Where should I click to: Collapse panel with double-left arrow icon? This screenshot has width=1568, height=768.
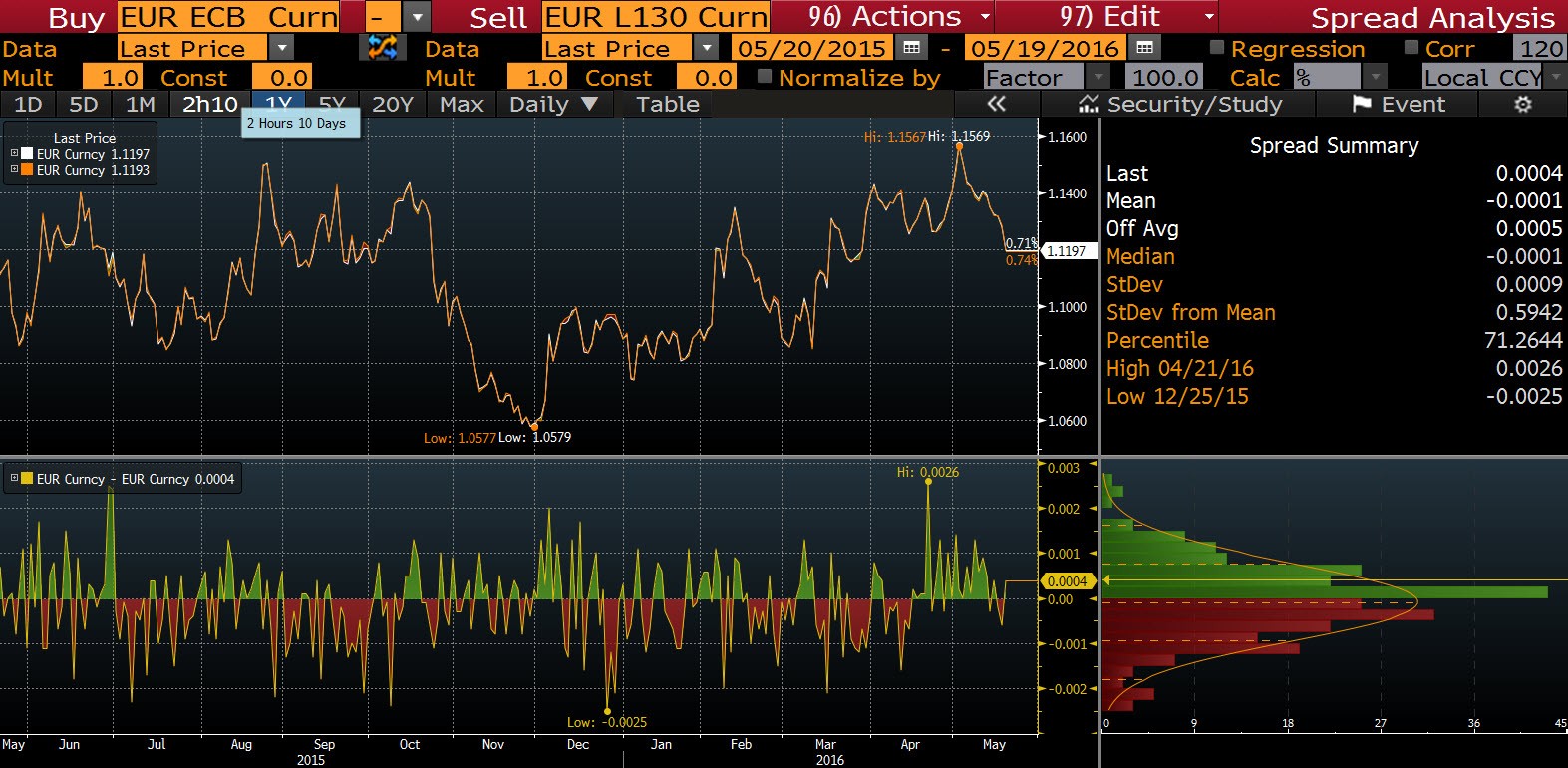[995, 105]
